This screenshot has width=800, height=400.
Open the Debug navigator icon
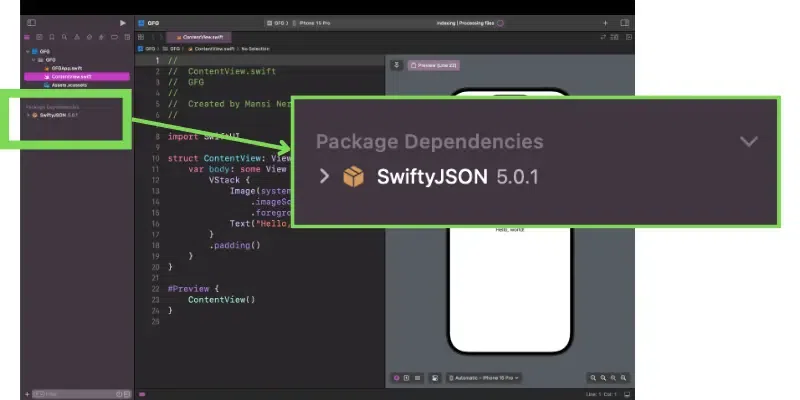[102, 37]
